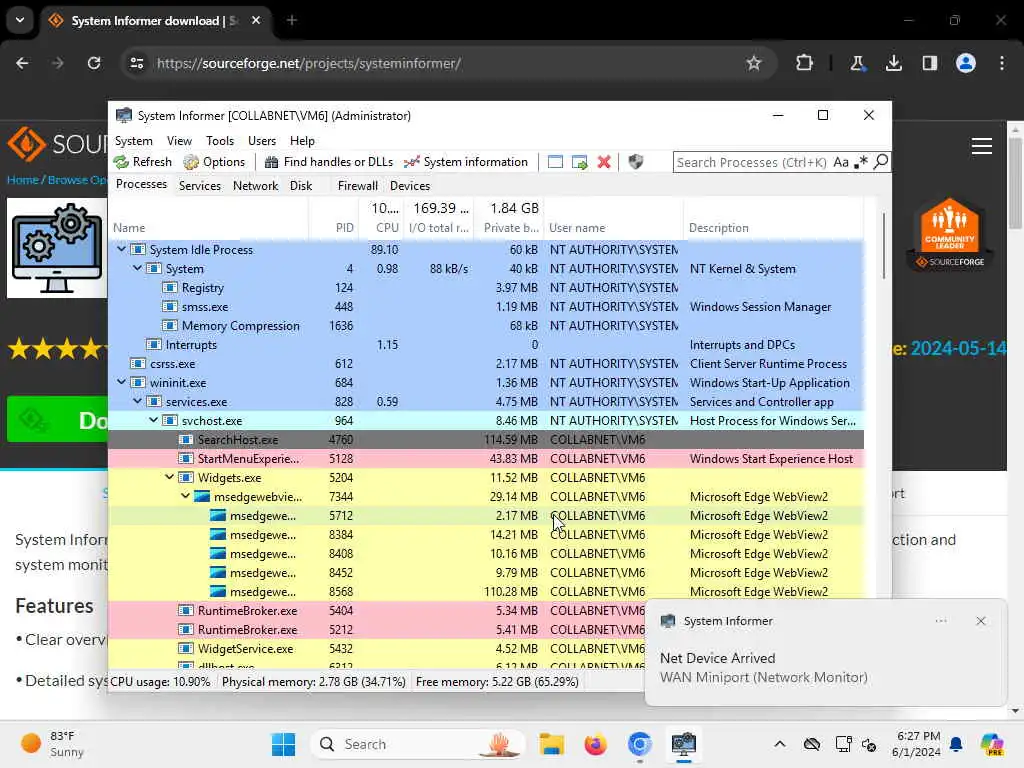Collapse the System process tree node
The height and width of the screenshot is (768, 1024).
tap(137, 268)
